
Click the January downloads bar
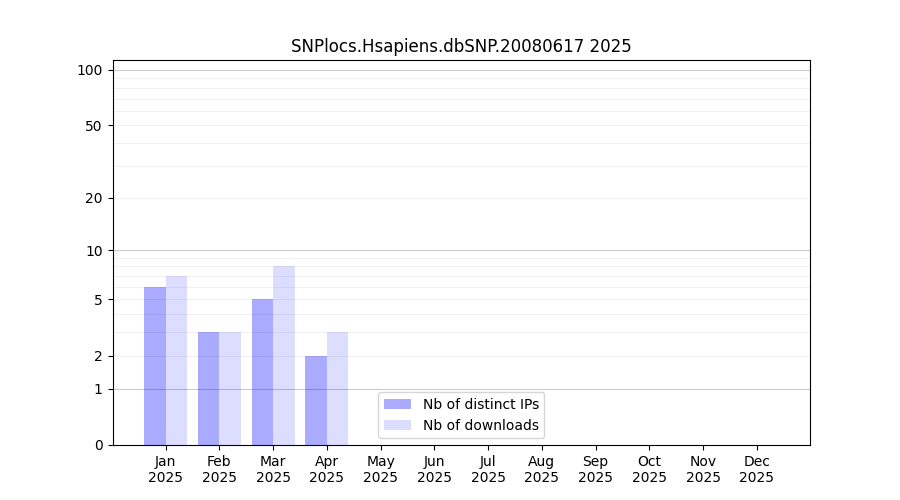177,360
